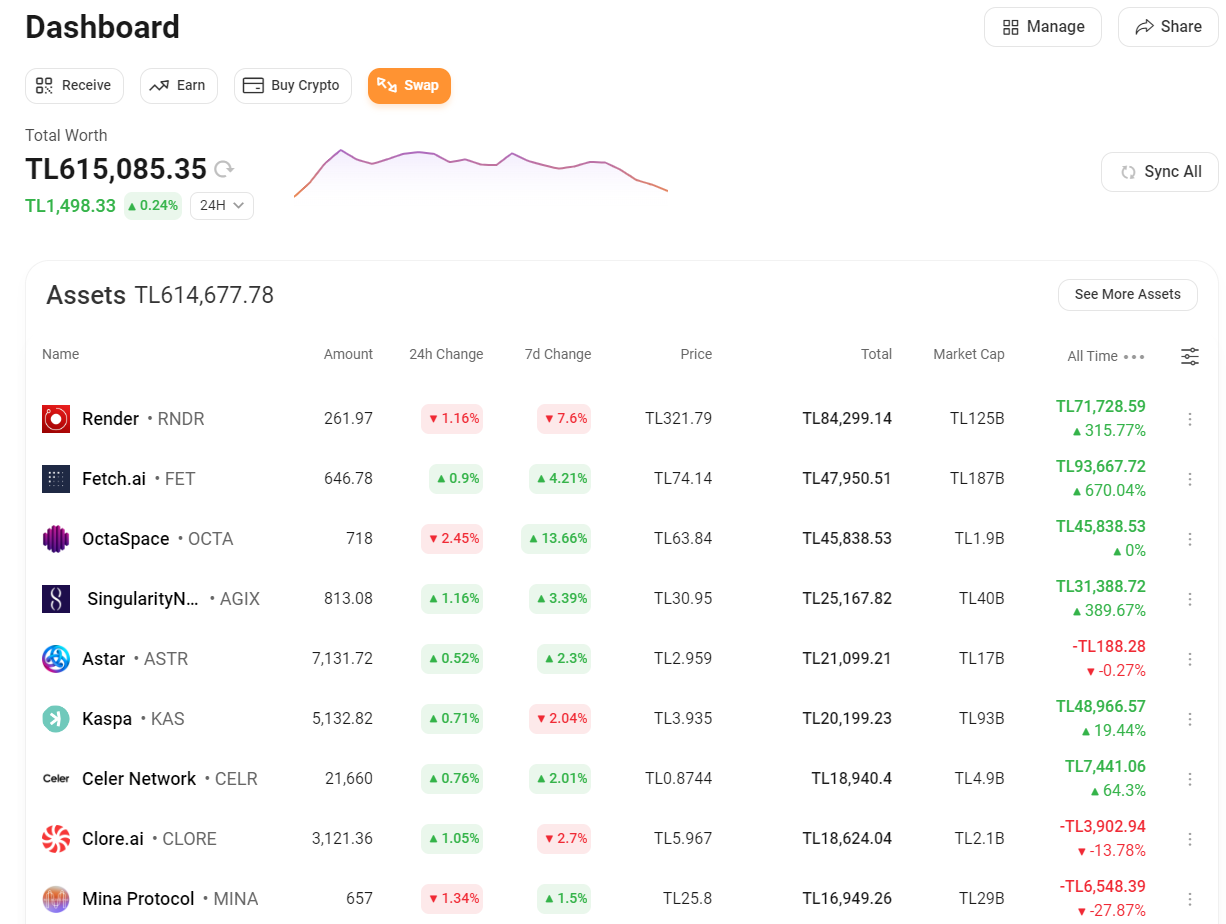Click the TL93,667.72 all-time profit value
This screenshot has height=924, width=1226.
click(1101, 466)
